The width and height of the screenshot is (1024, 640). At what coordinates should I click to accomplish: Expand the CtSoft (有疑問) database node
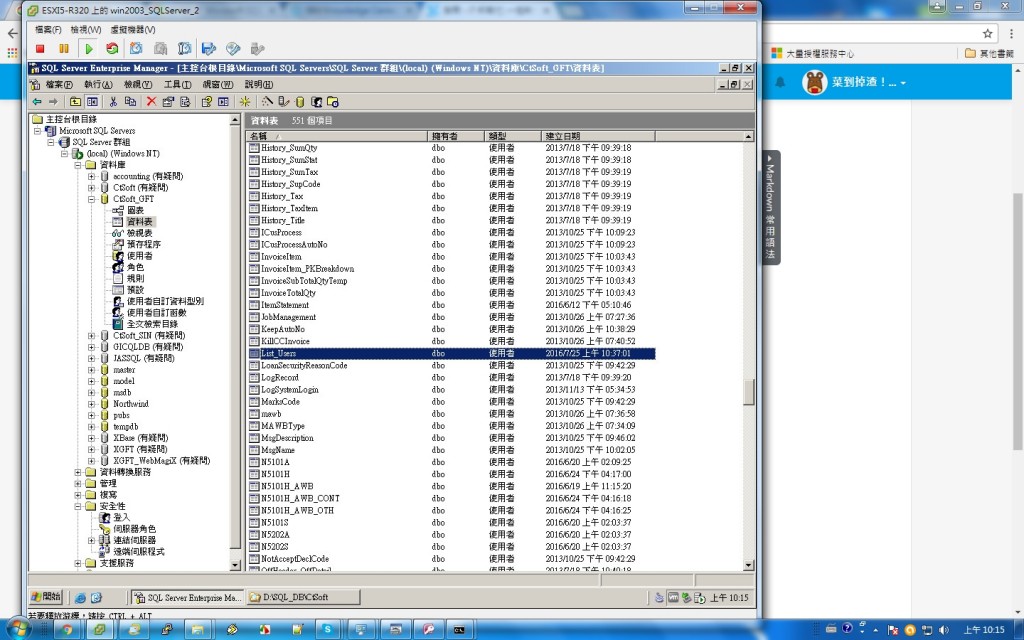91,187
